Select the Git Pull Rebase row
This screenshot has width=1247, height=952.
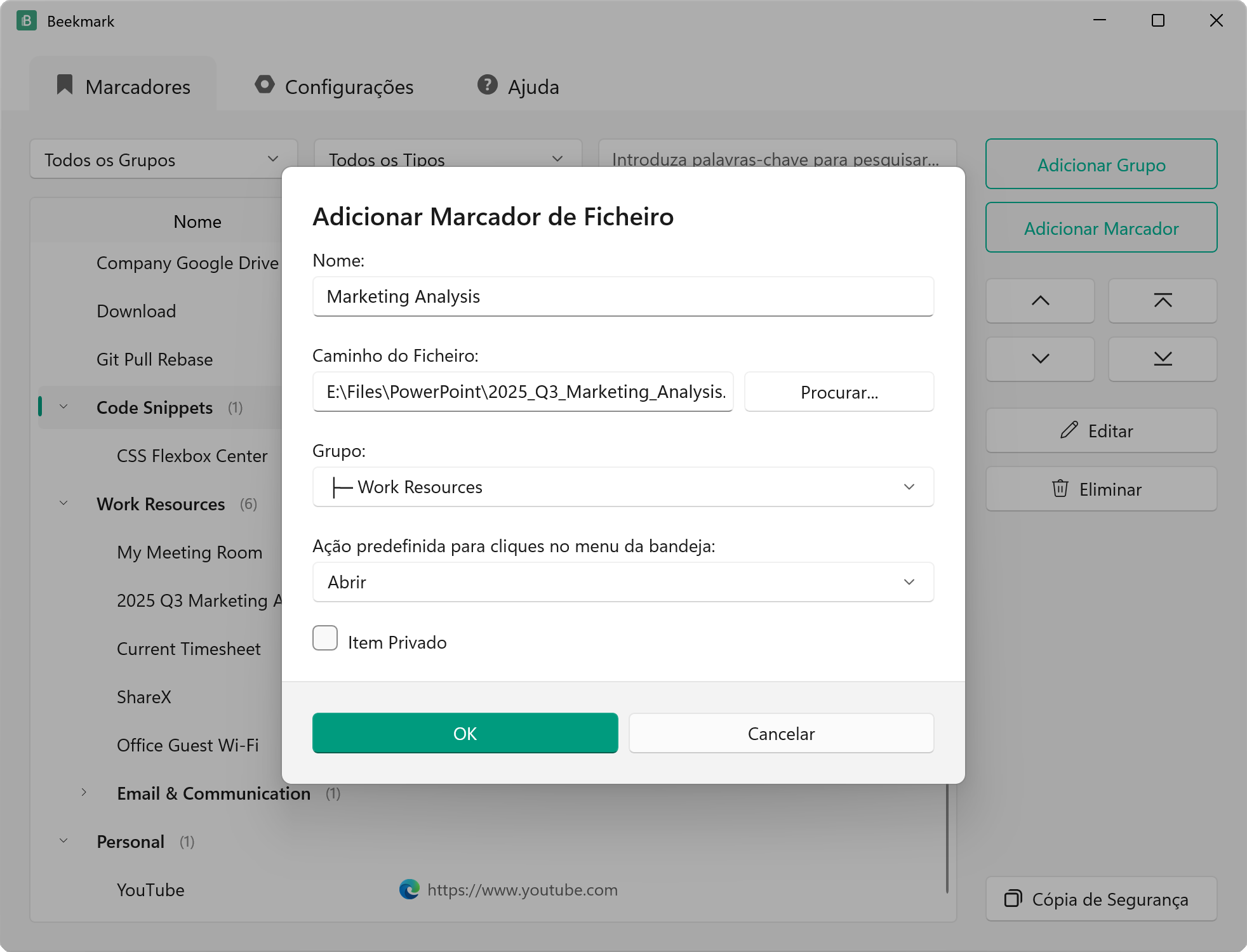click(x=154, y=359)
